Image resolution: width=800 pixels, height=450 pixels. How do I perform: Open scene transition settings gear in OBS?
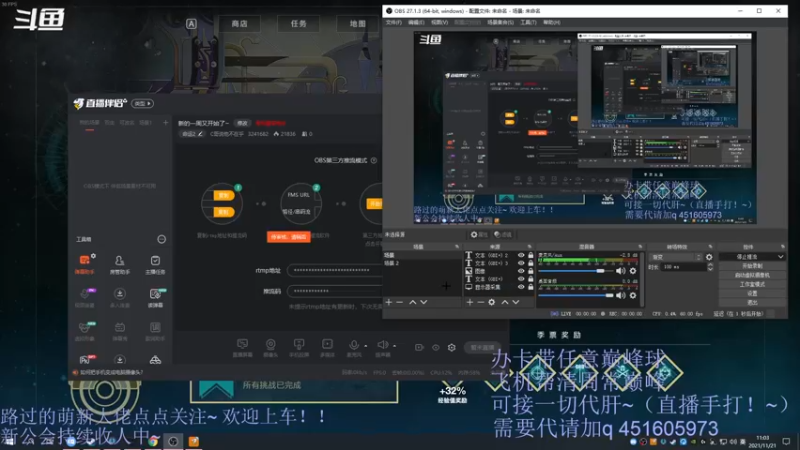[709, 257]
